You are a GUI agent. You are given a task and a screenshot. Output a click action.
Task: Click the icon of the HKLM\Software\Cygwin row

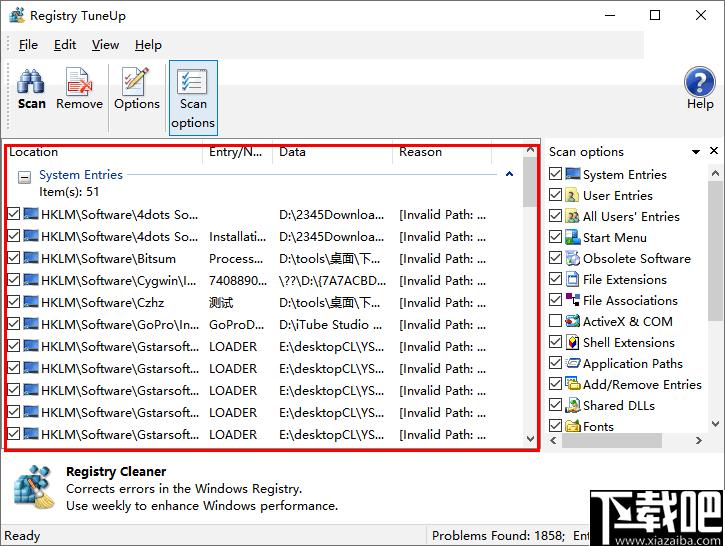tap(31, 280)
